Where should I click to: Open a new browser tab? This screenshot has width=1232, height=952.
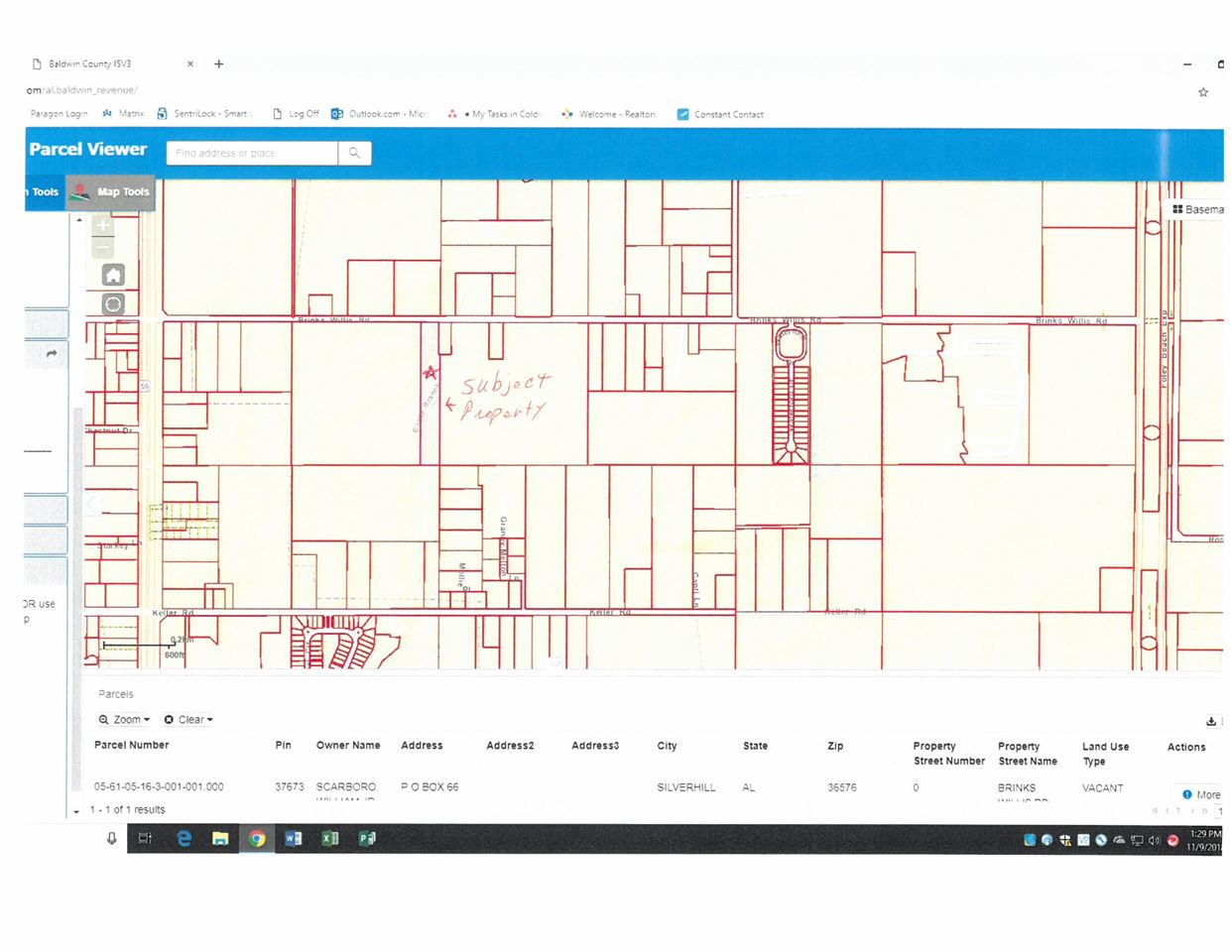click(x=219, y=63)
